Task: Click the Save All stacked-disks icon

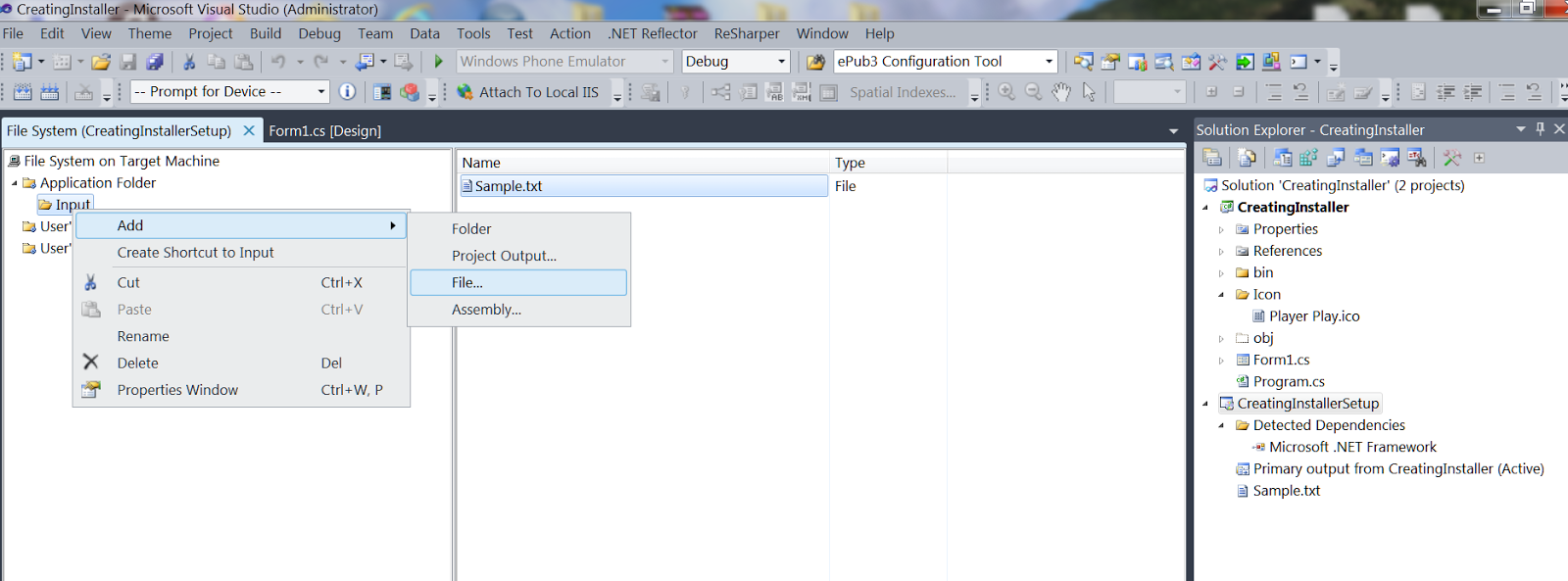Action: click(x=155, y=62)
